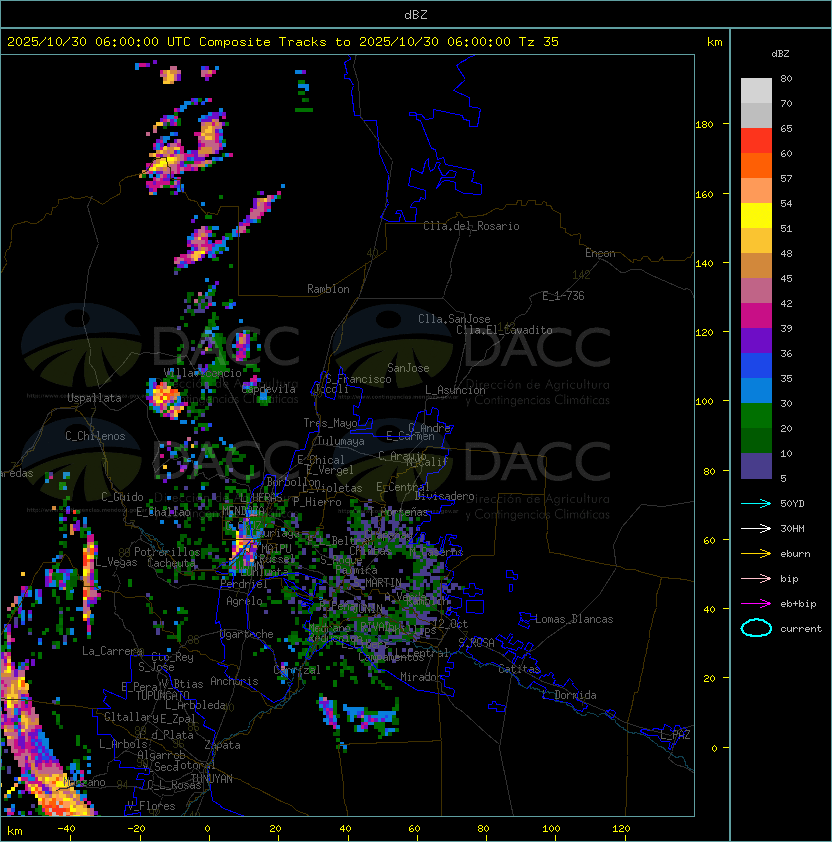Image resolution: width=832 pixels, height=842 pixels.
Task: Choose the slate 5-10 dBZ swatch
Action: (756, 466)
